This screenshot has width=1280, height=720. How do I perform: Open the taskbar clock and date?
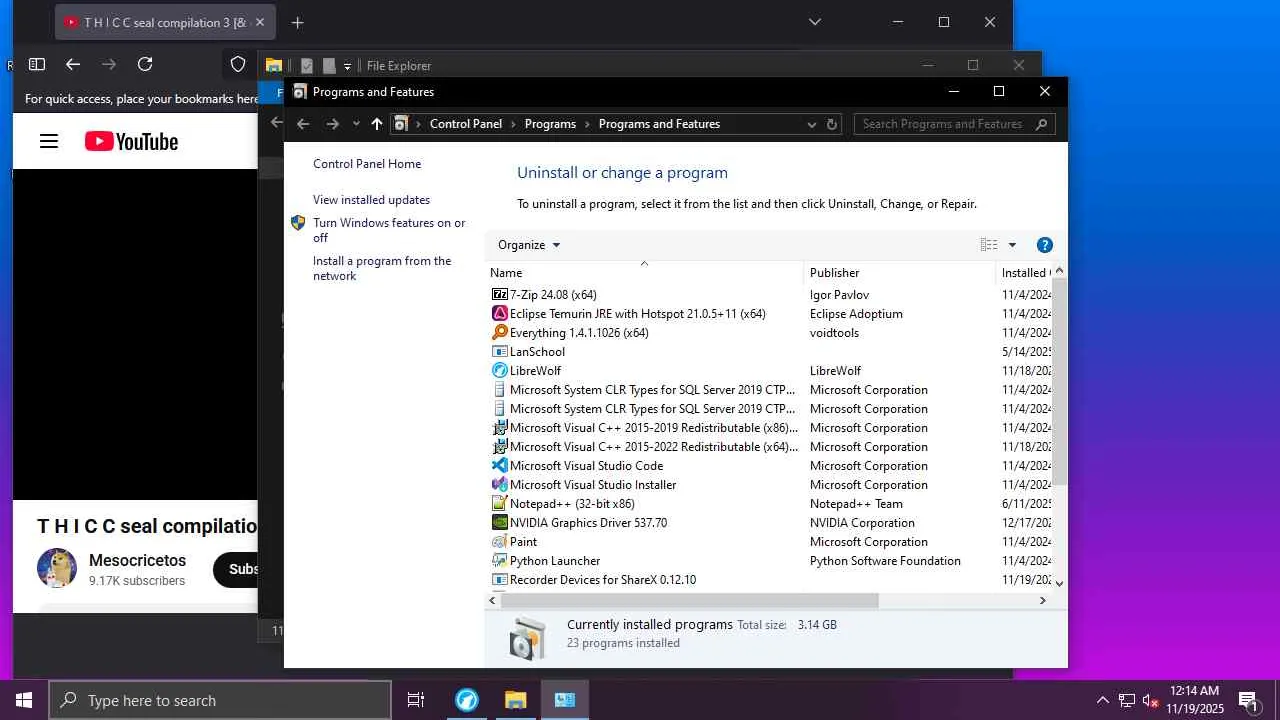[1194, 700]
